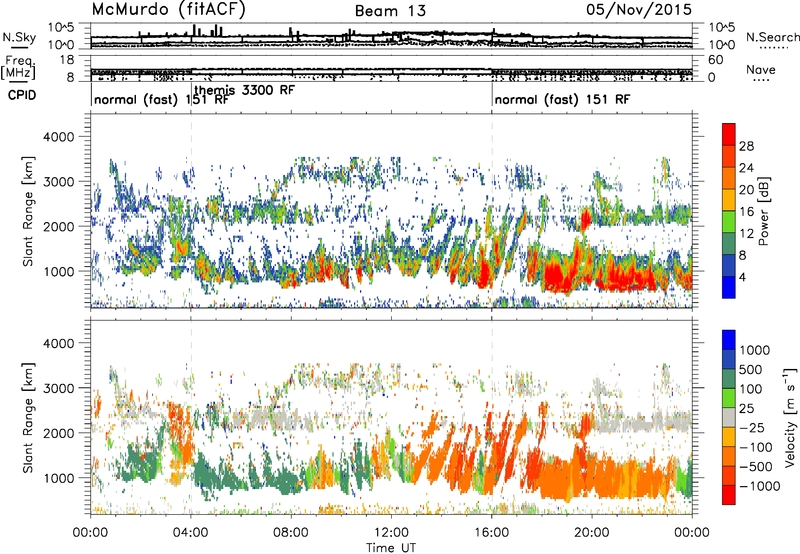Click the 'CPID' row label
This screenshot has width=800, height=554.
tap(22, 95)
